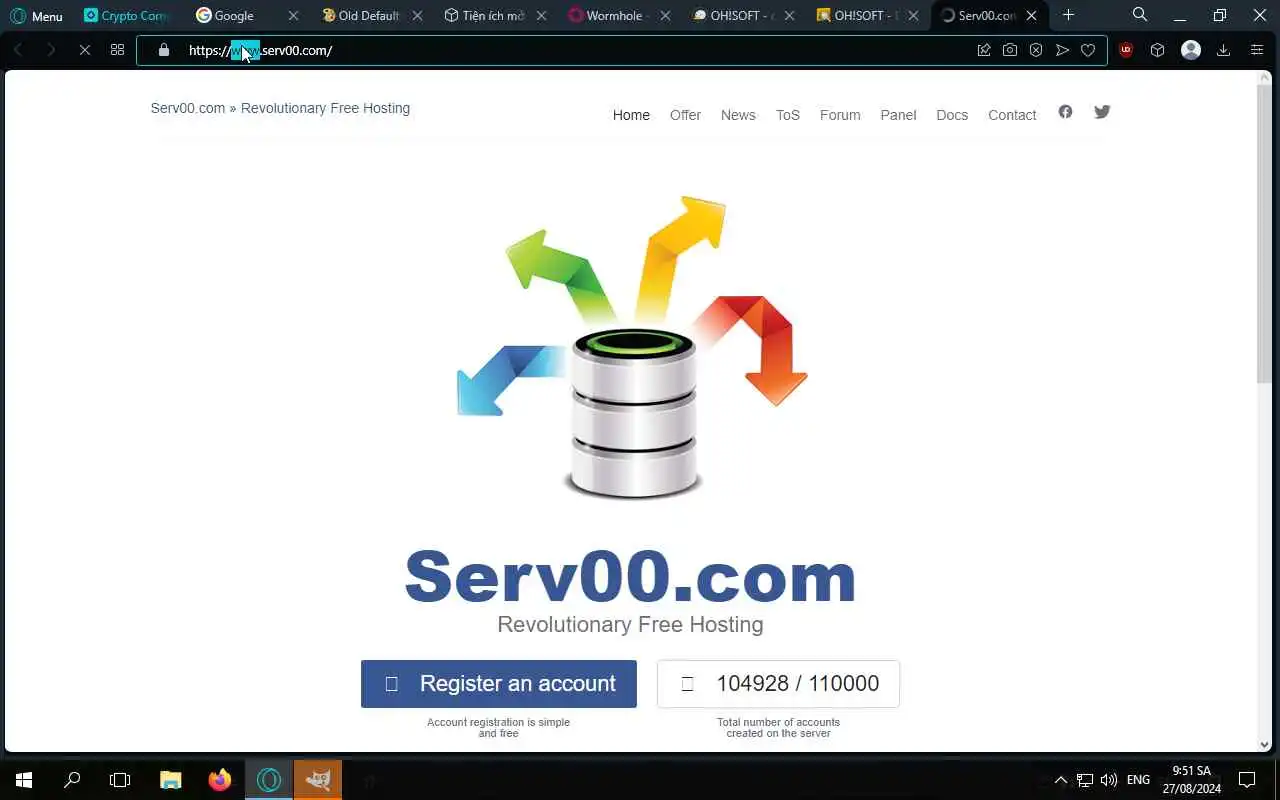Open the Docs link
Image resolution: width=1280 pixels, height=800 pixels.
click(952, 115)
